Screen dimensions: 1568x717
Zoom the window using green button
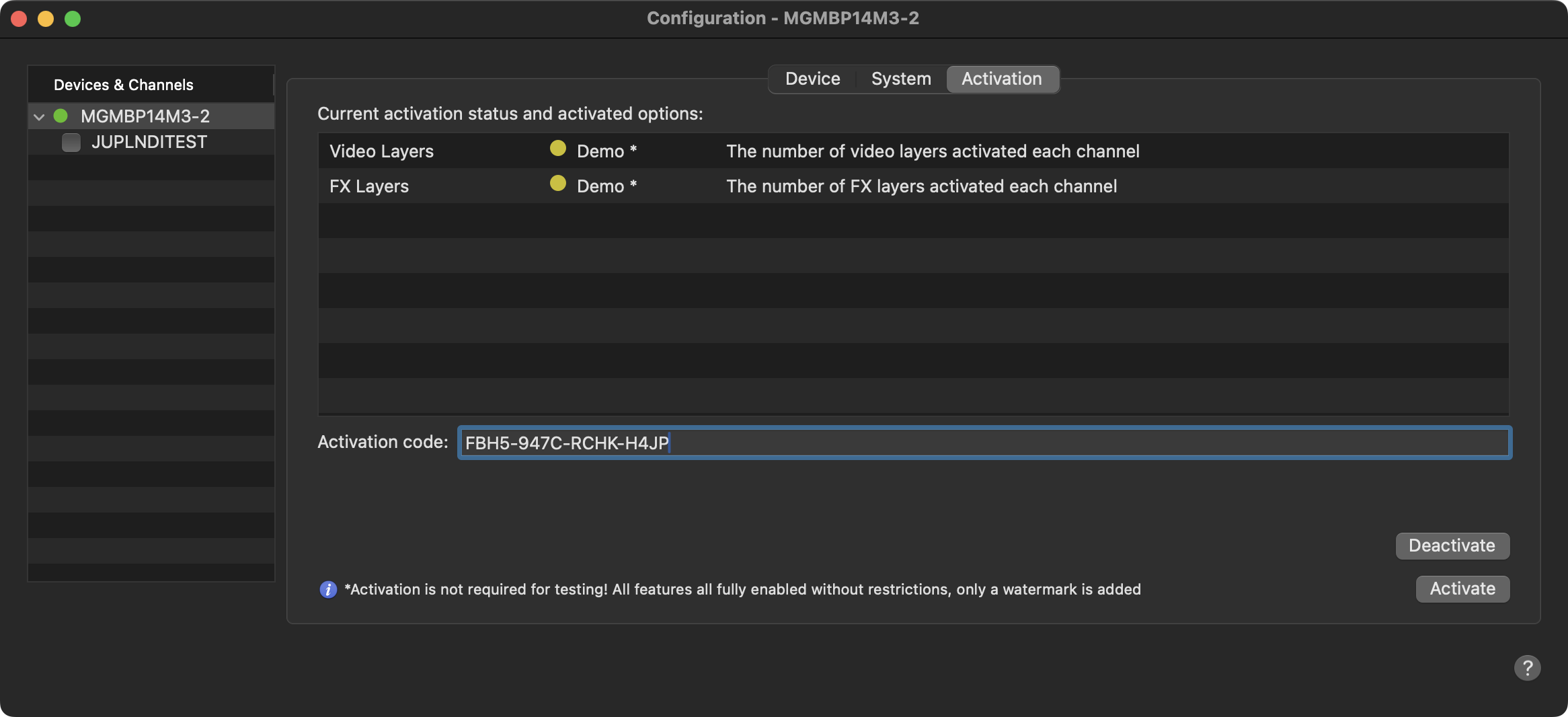[x=73, y=19]
